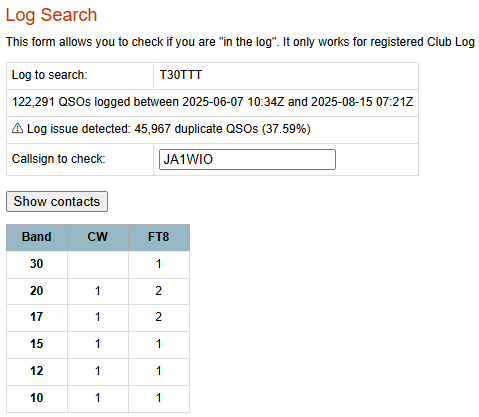Select the 20 band row label
The image size is (479, 417).
tap(37, 291)
